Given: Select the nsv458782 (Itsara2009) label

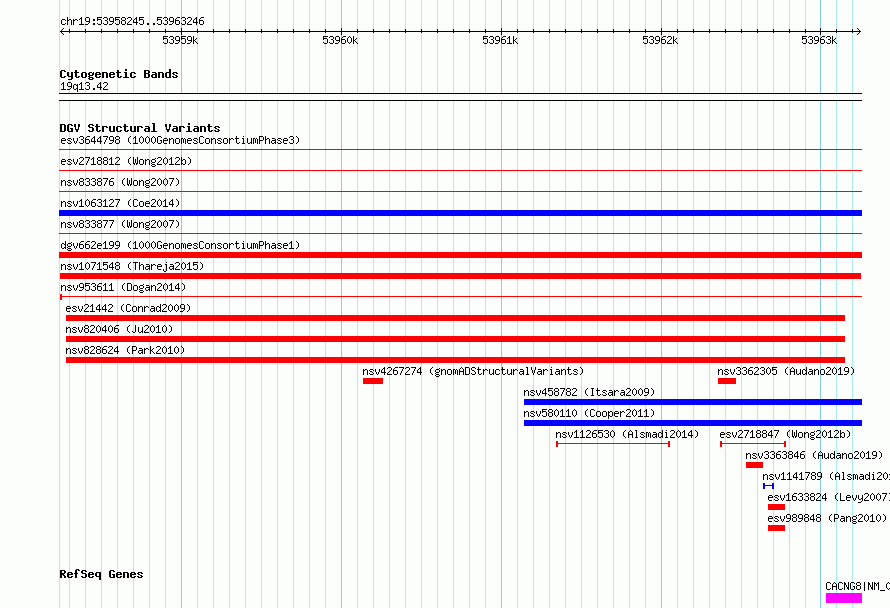Looking at the screenshot, I should click(x=589, y=392).
